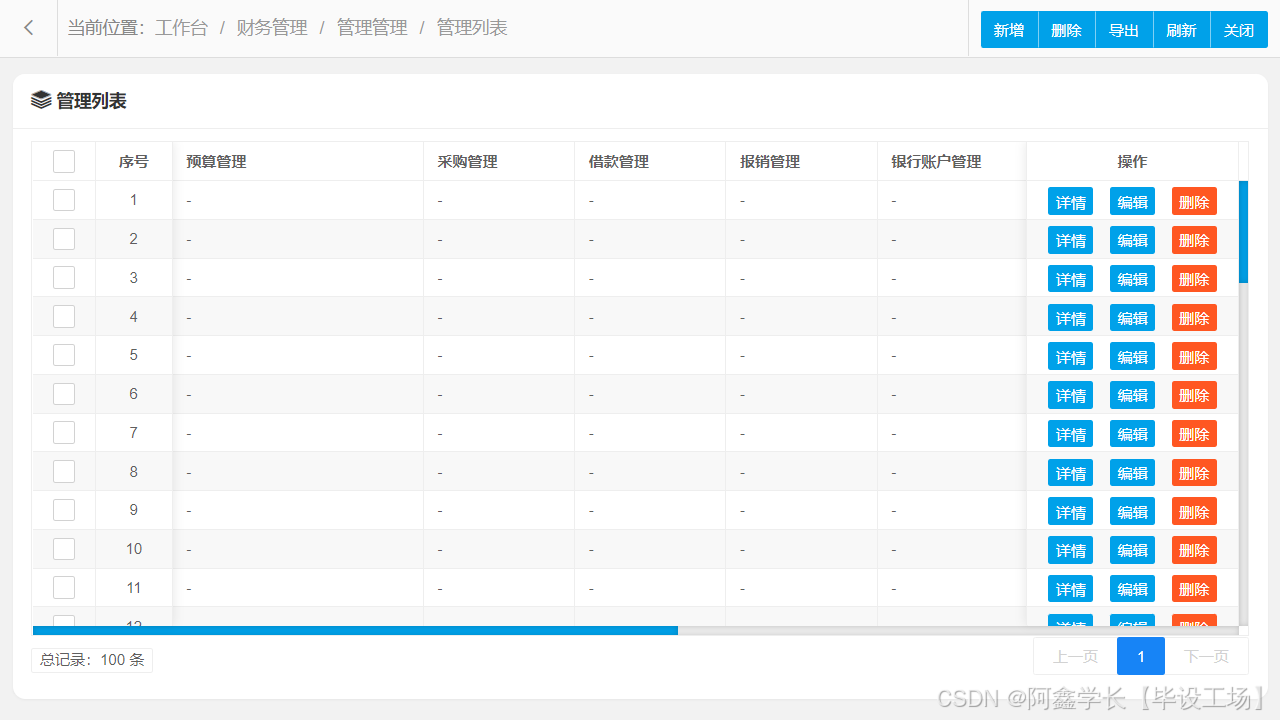Click 编辑 for row 3
Image resolution: width=1280 pixels, height=720 pixels.
coord(1132,279)
